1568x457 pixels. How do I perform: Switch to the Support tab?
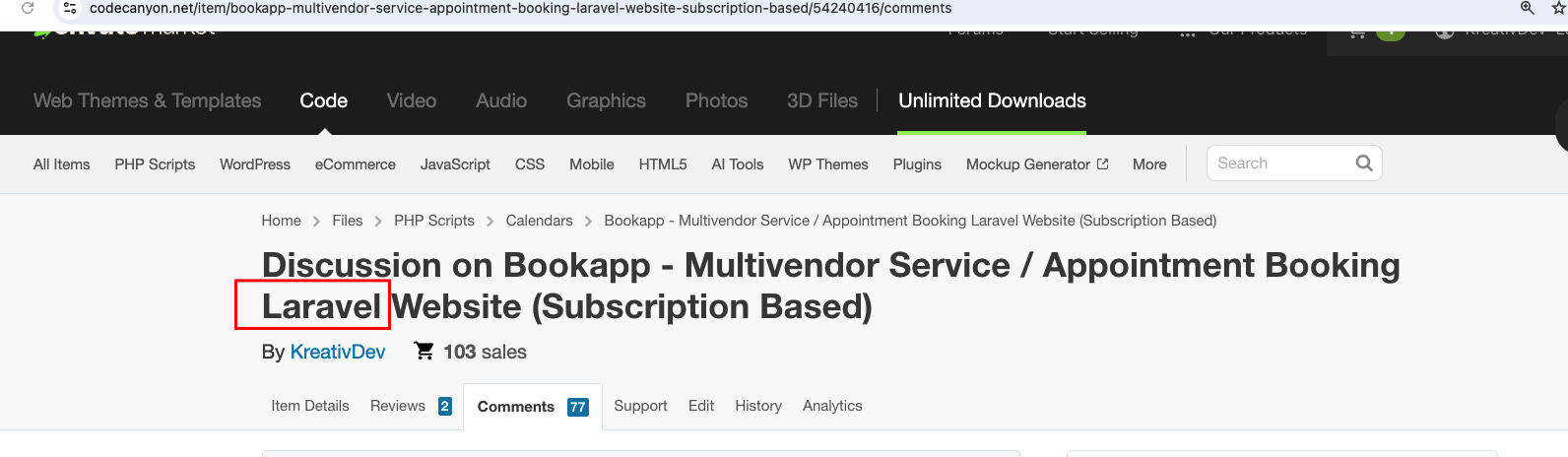[x=640, y=406]
